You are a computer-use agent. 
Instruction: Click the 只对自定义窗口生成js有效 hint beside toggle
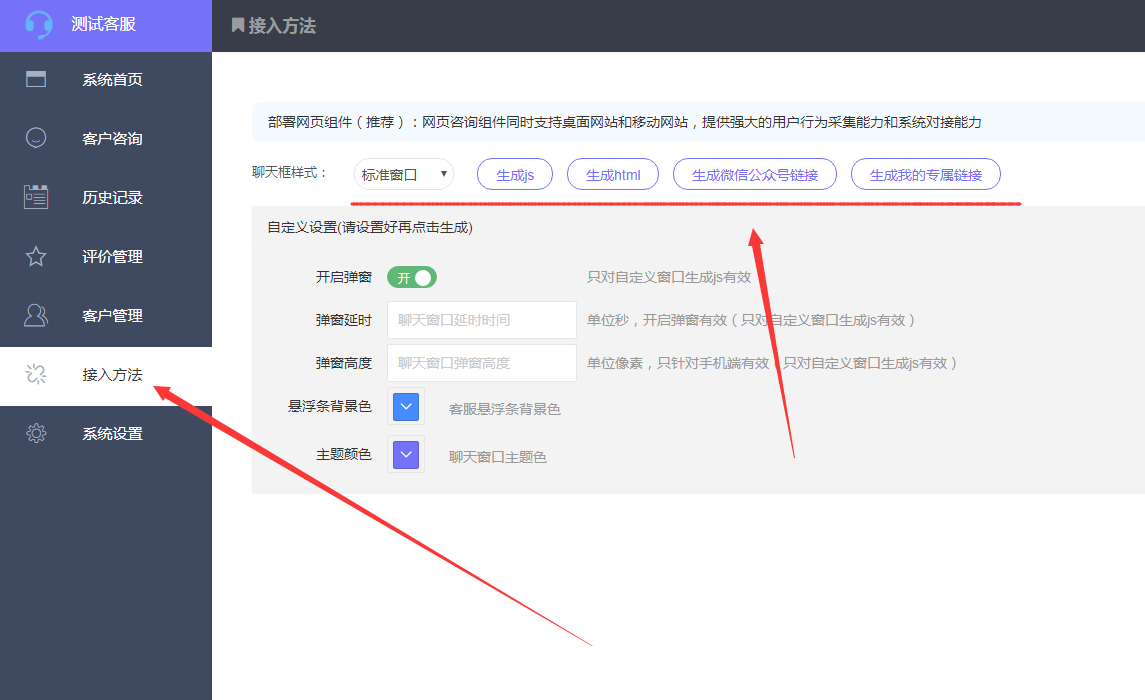tap(669, 277)
